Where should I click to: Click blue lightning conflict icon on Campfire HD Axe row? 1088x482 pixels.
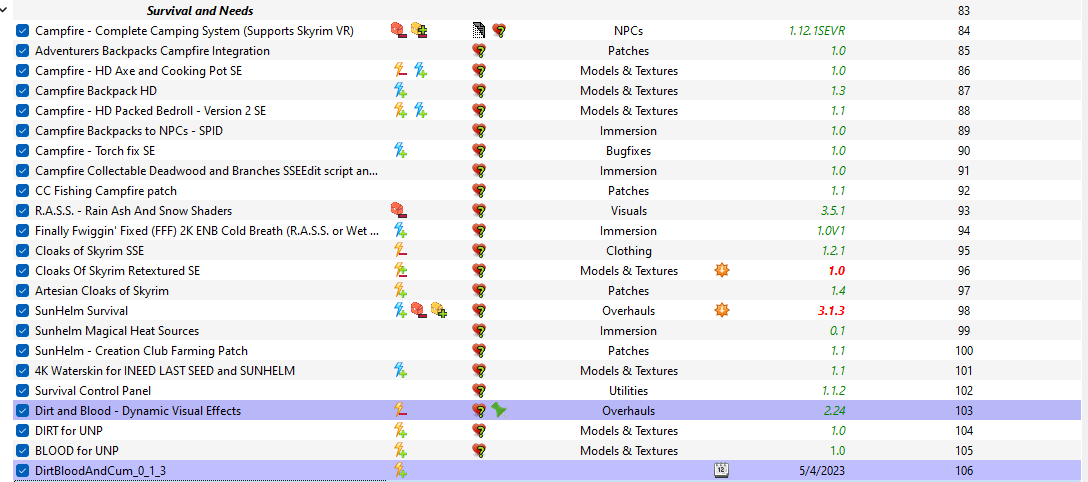click(x=420, y=70)
